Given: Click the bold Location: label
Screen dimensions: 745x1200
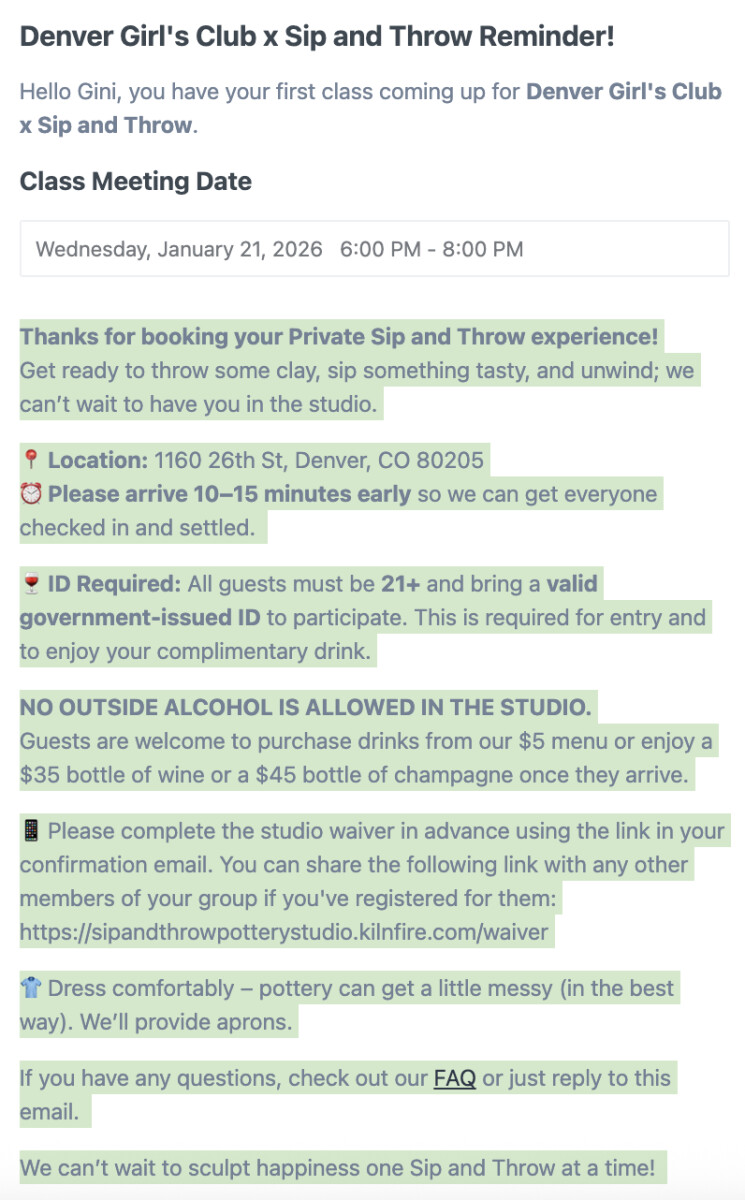Looking at the screenshot, I should coord(98,460).
